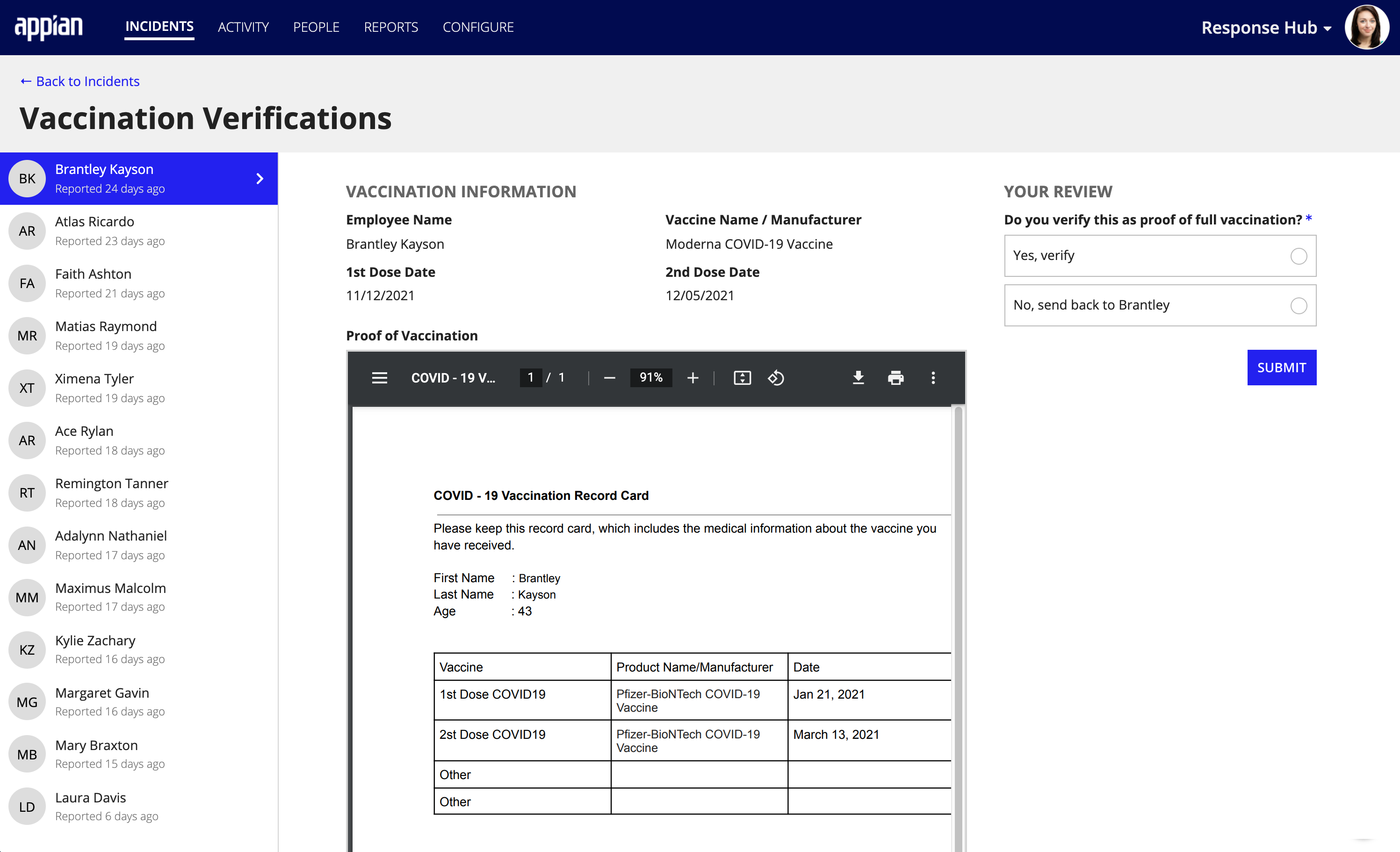Image resolution: width=1400 pixels, height=852 pixels.
Task: Click the Submit button
Action: (1281, 367)
